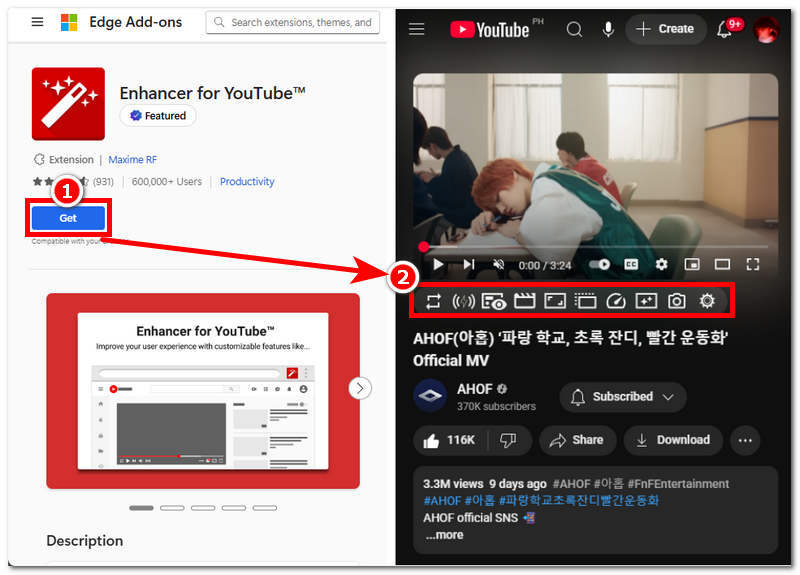Click the Download button
The width and height of the screenshot is (800, 575).
click(x=673, y=440)
